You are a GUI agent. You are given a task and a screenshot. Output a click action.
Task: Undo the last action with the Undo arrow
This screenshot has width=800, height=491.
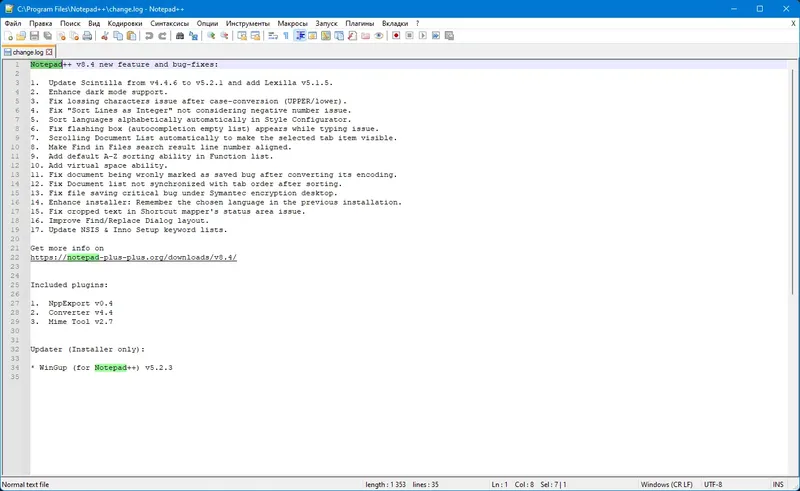[x=149, y=36]
